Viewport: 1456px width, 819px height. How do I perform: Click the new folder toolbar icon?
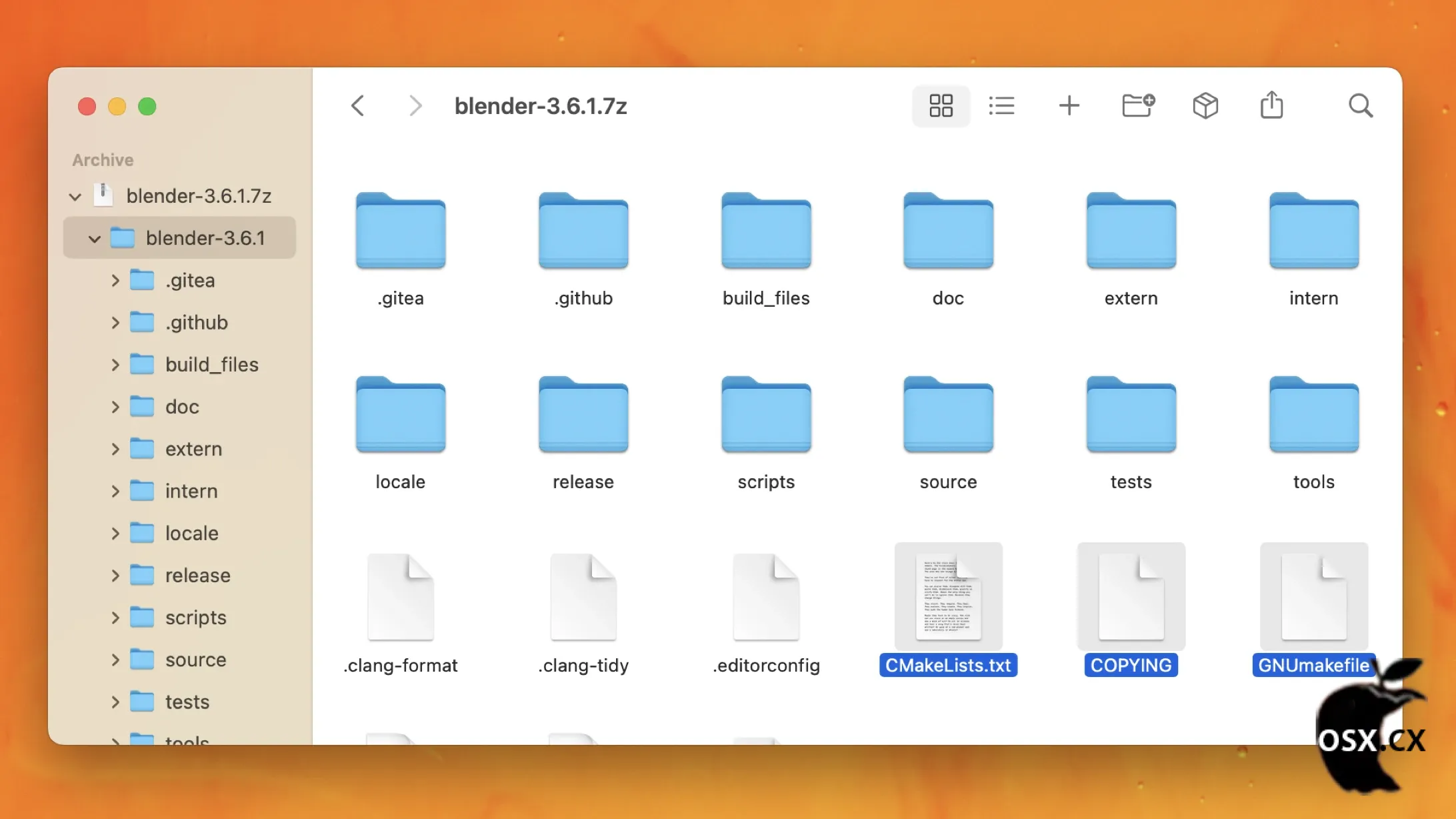click(1138, 105)
